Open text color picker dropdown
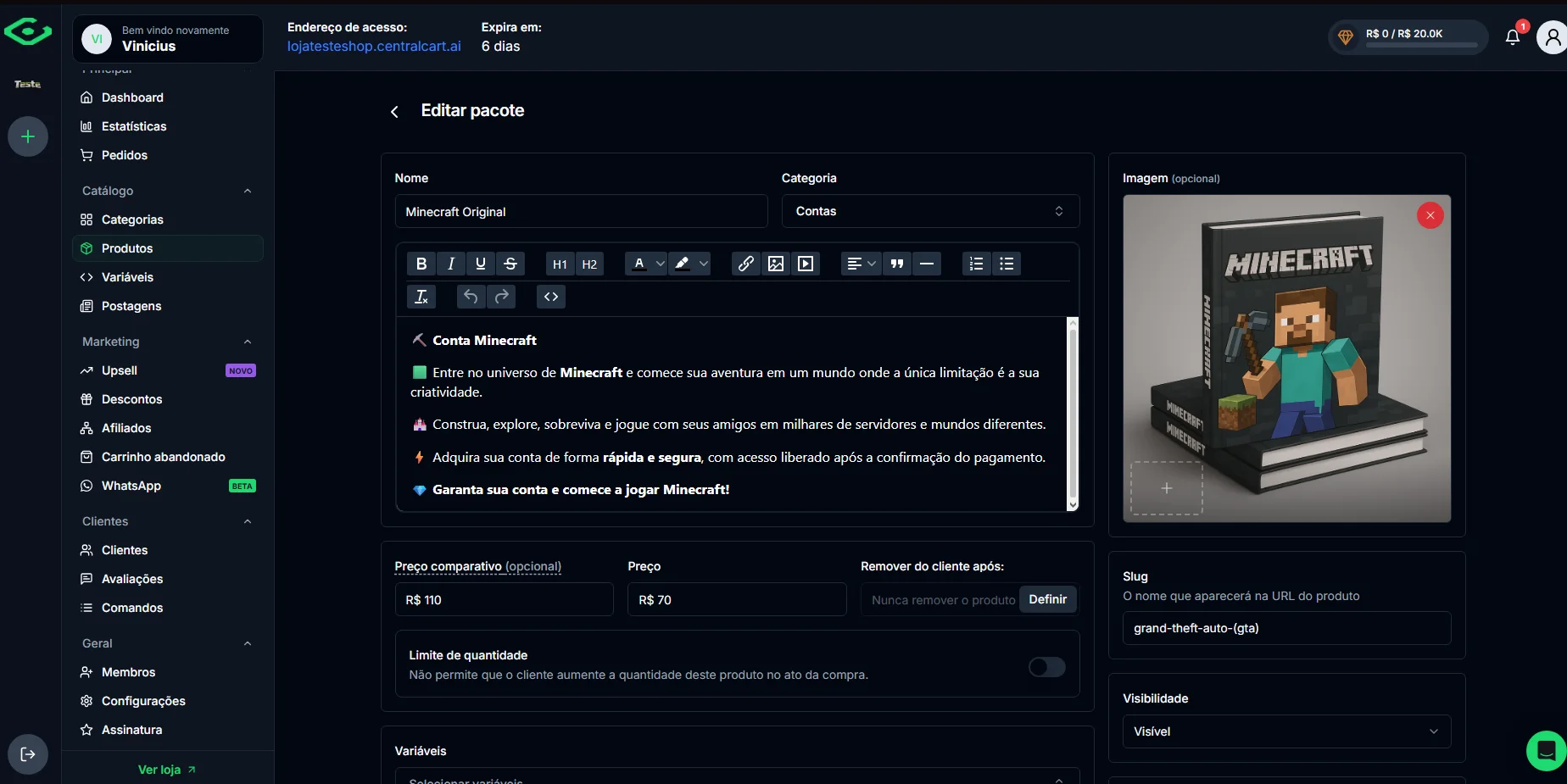1567x784 pixels. 646,264
